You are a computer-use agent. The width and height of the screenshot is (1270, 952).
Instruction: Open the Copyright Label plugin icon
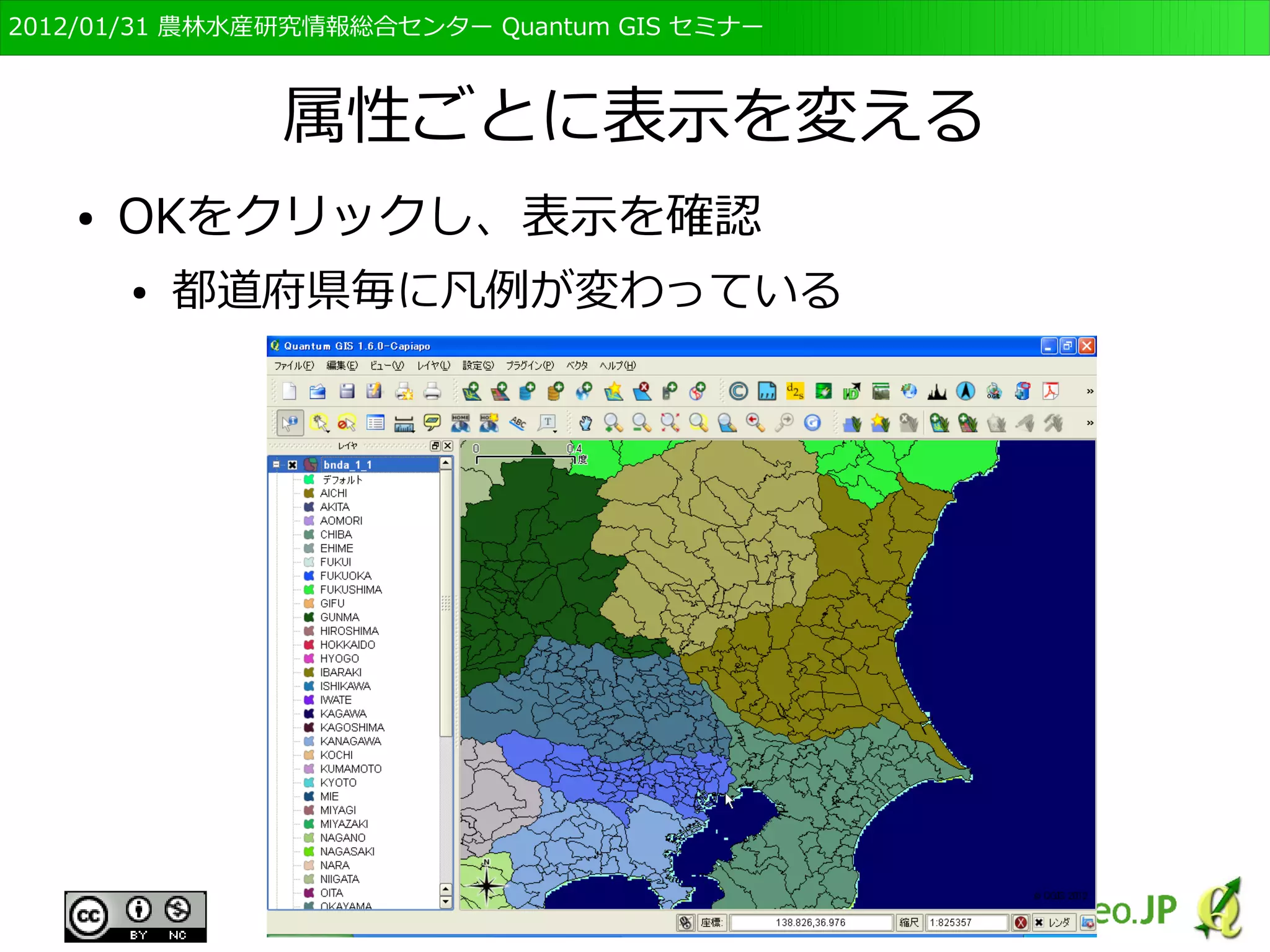click(738, 391)
